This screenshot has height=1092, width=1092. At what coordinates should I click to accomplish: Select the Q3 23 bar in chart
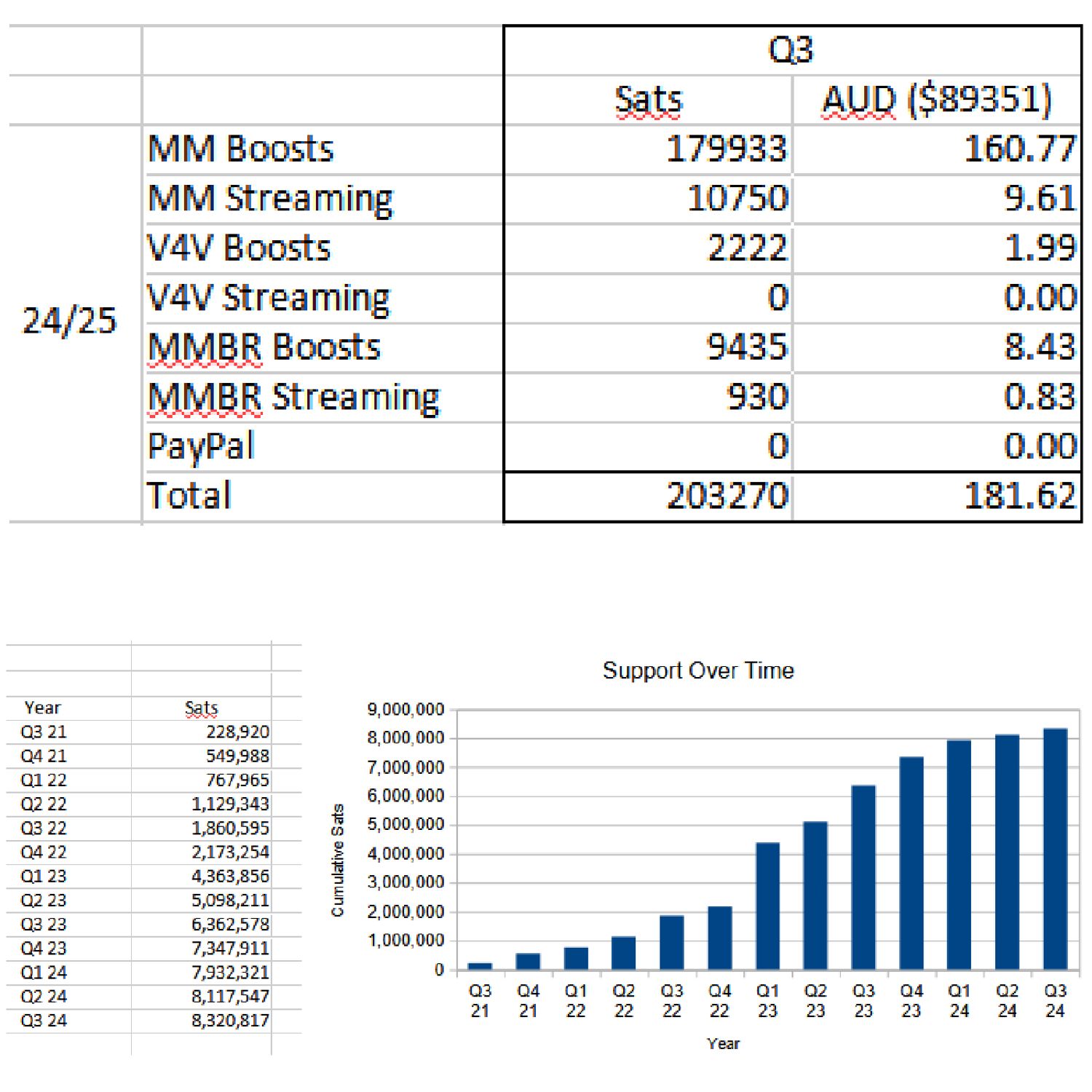coord(863,877)
